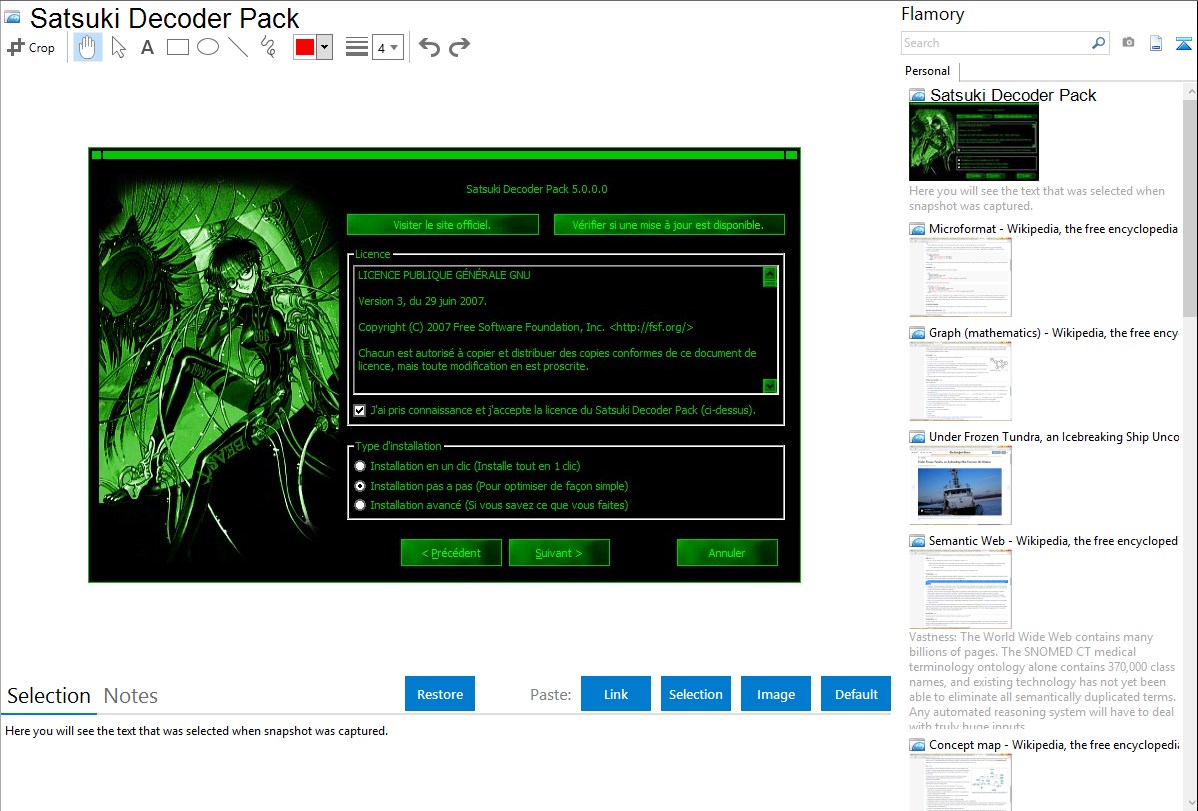Click the line thickness icon
The image size is (1198, 811).
[x=357, y=47]
